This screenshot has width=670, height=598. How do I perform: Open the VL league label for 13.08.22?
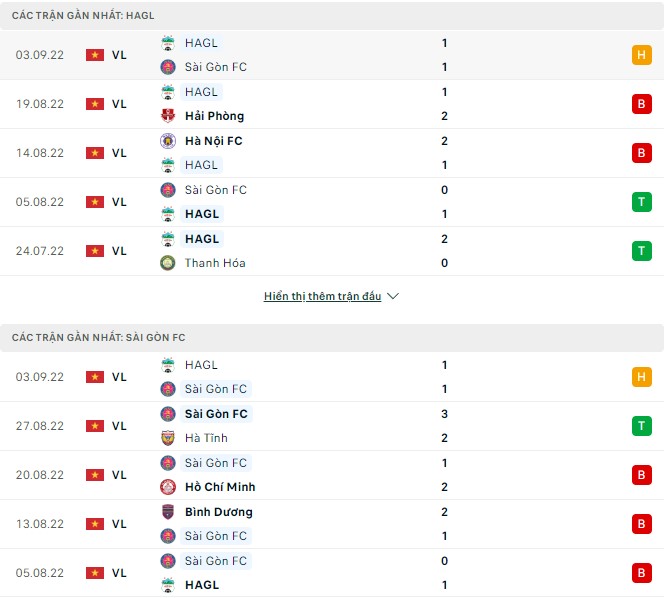pos(119,524)
